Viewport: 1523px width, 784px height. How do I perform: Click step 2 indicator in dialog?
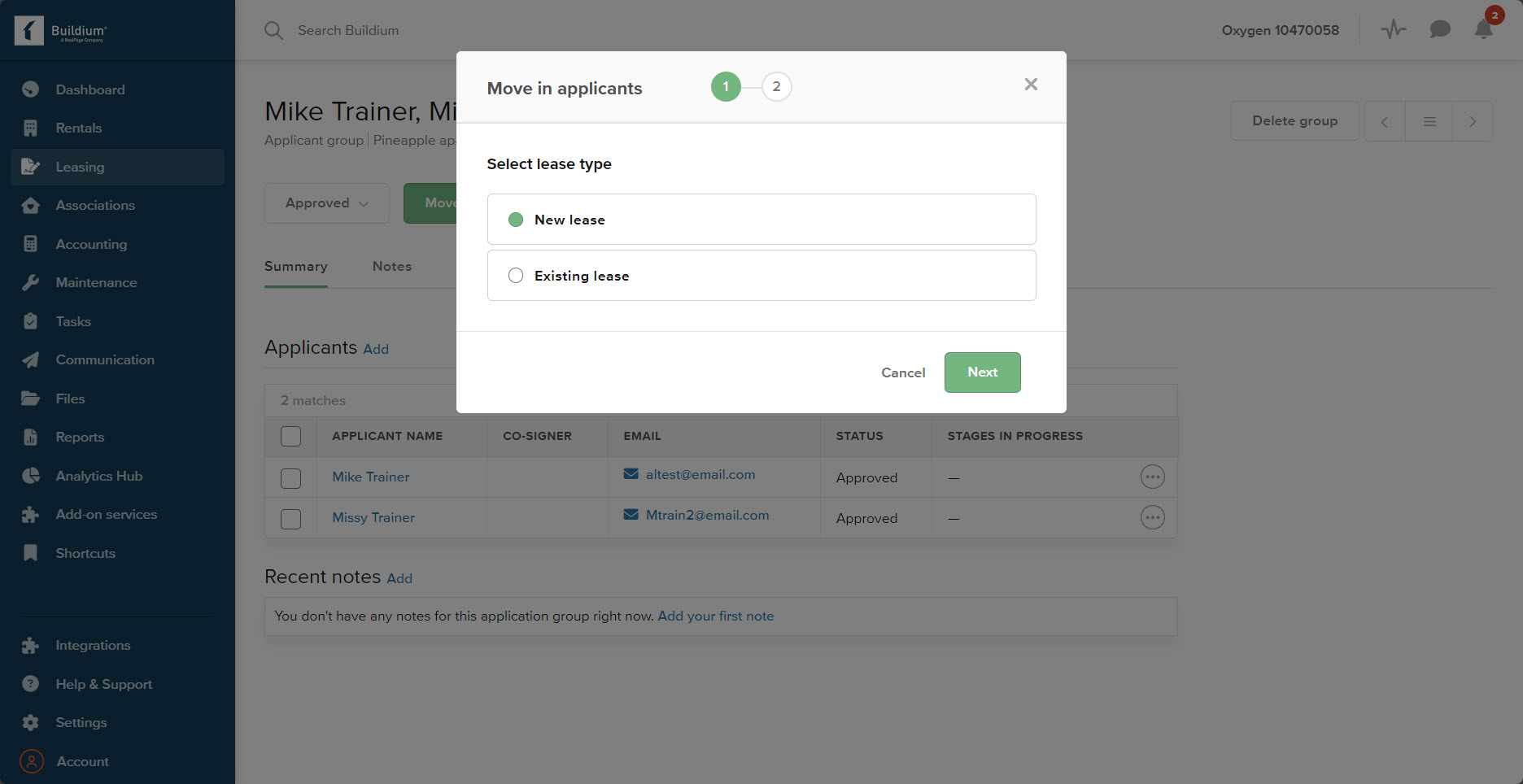777,86
